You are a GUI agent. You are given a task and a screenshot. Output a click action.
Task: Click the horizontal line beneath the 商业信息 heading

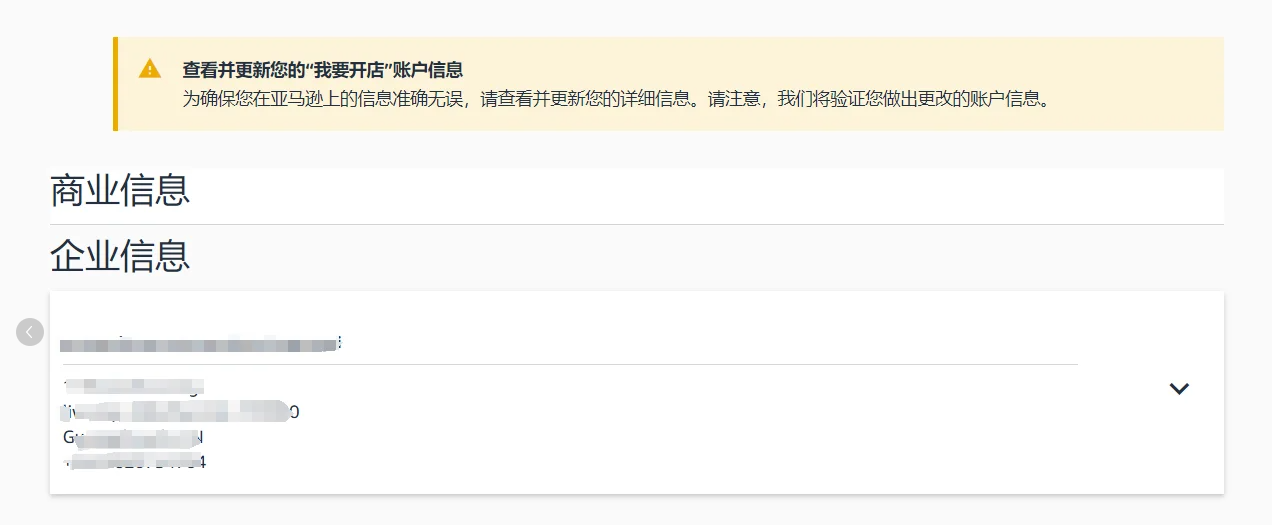click(x=637, y=224)
